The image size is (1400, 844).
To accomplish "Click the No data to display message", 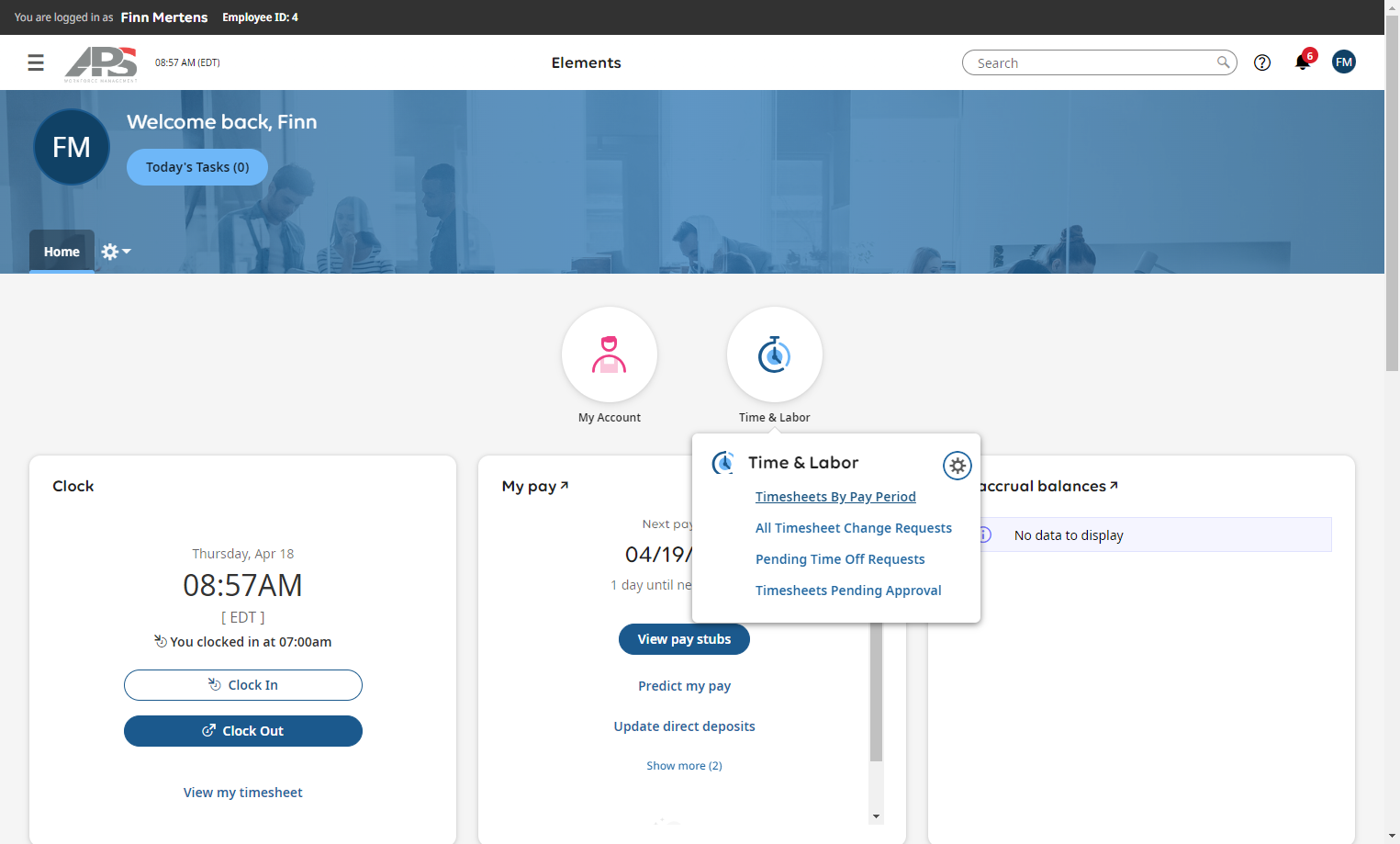I will (x=1069, y=535).
